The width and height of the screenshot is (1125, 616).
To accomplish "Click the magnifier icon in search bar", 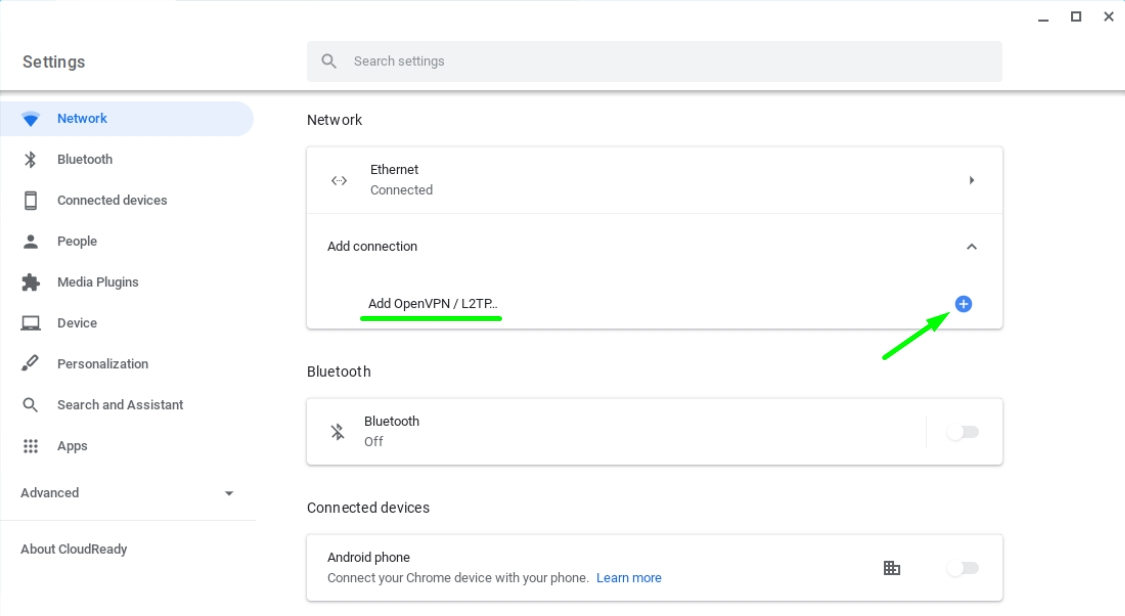I will 329,61.
